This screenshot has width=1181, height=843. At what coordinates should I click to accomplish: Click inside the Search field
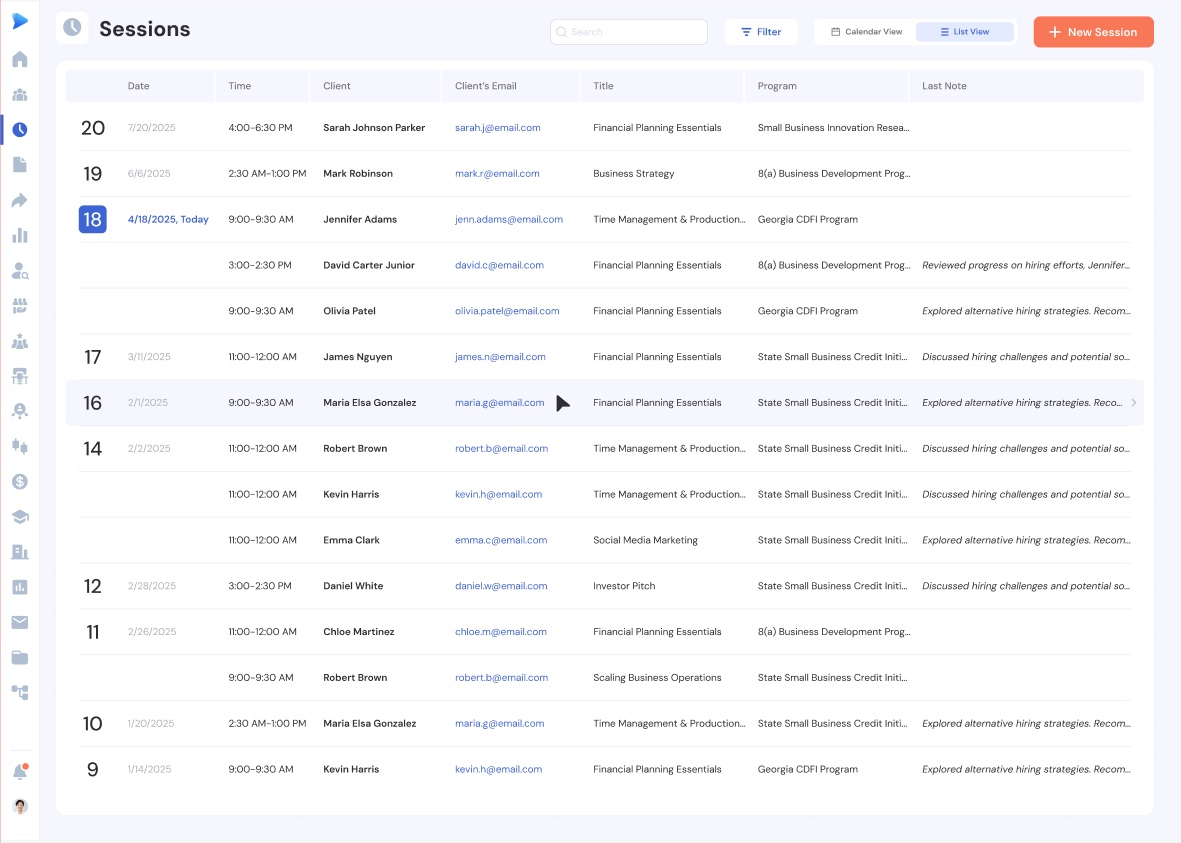628,31
